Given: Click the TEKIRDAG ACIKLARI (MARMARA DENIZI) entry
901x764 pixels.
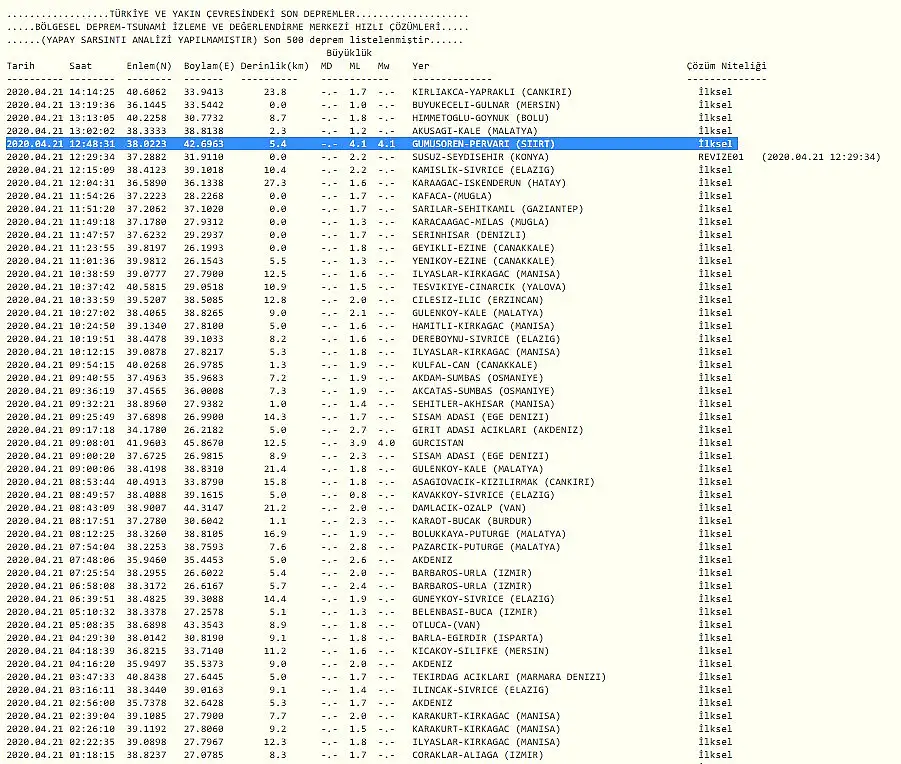Looking at the screenshot, I should click(x=509, y=677).
